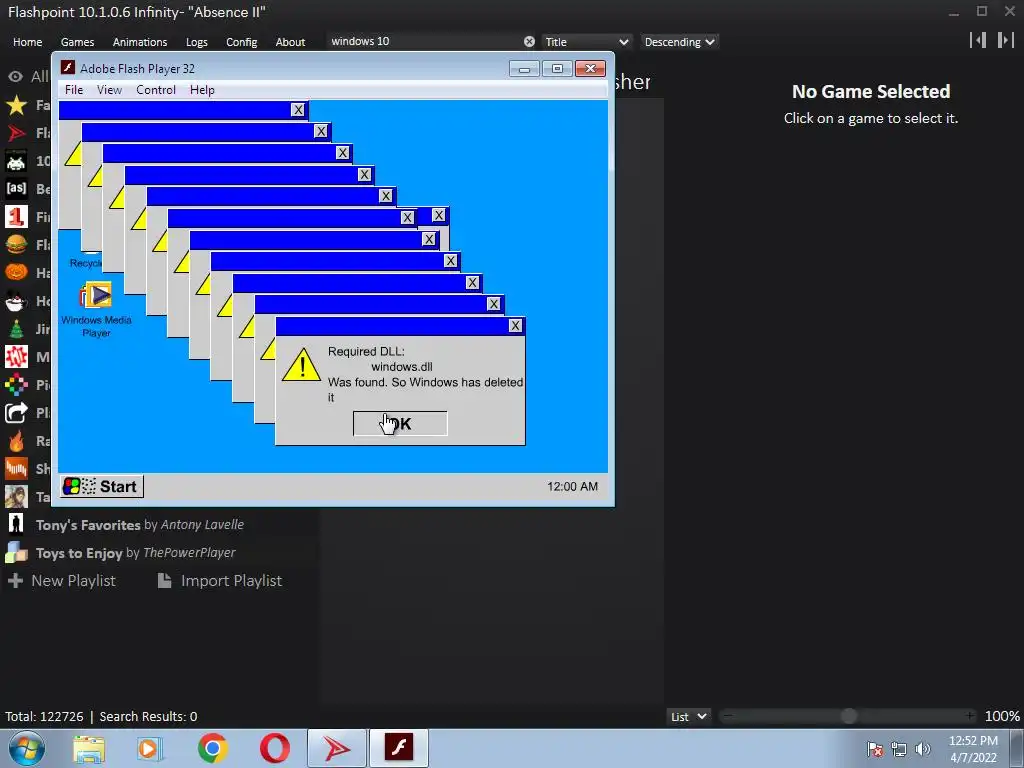1024x768 pixels.
Task: Open the Descending order dropdown
Action: (x=679, y=42)
